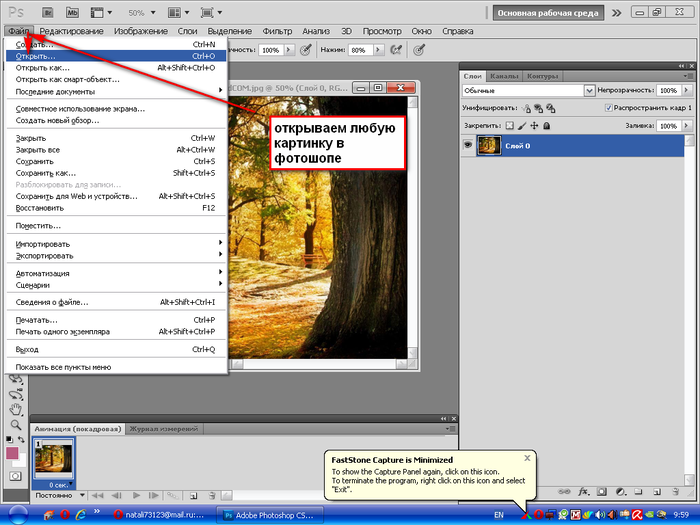Select the Zoom tool magnifier
Image resolution: width=700 pixels, height=525 pixels.
click(16, 425)
